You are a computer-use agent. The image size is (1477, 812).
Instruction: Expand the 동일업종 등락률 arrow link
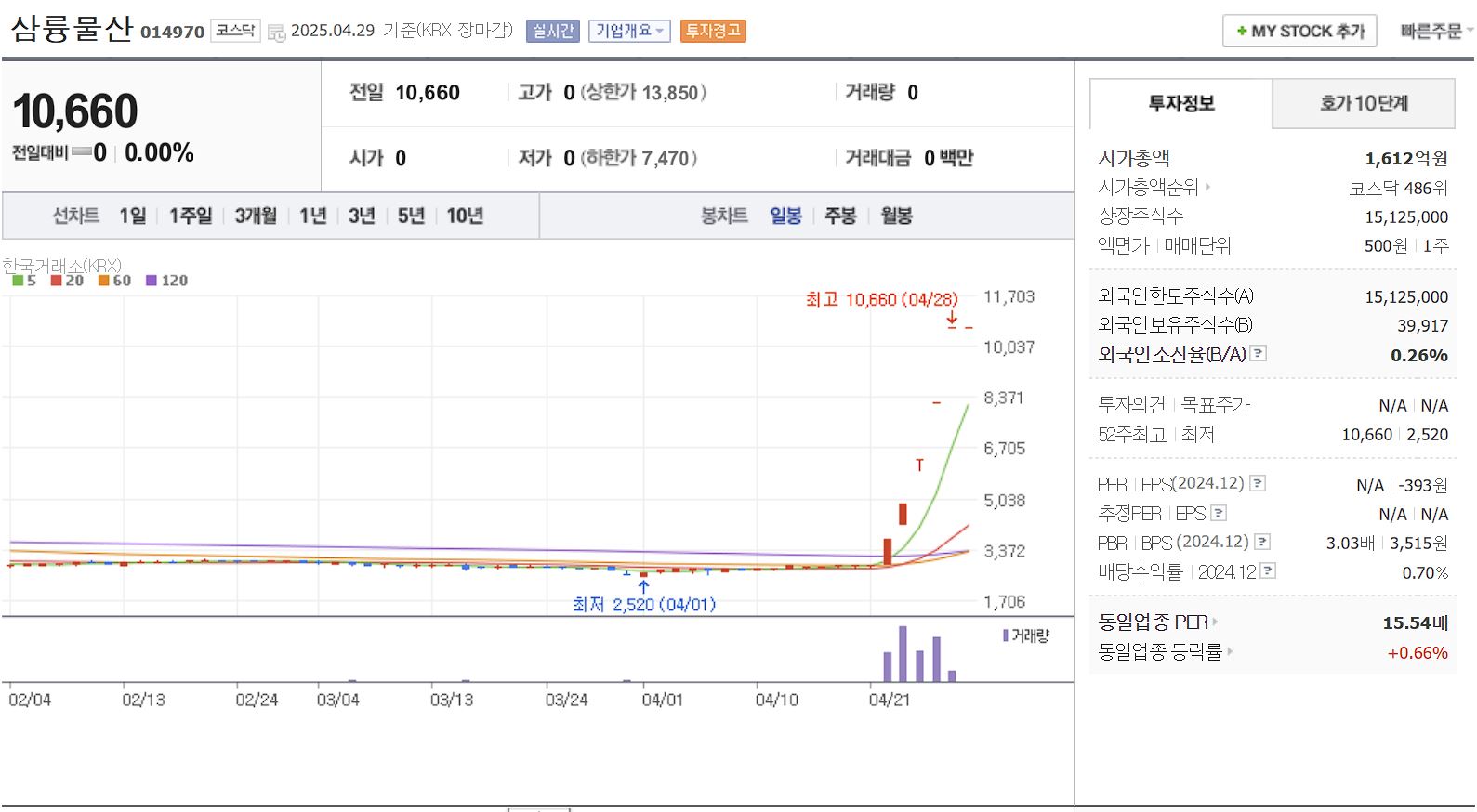(1229, 651)
